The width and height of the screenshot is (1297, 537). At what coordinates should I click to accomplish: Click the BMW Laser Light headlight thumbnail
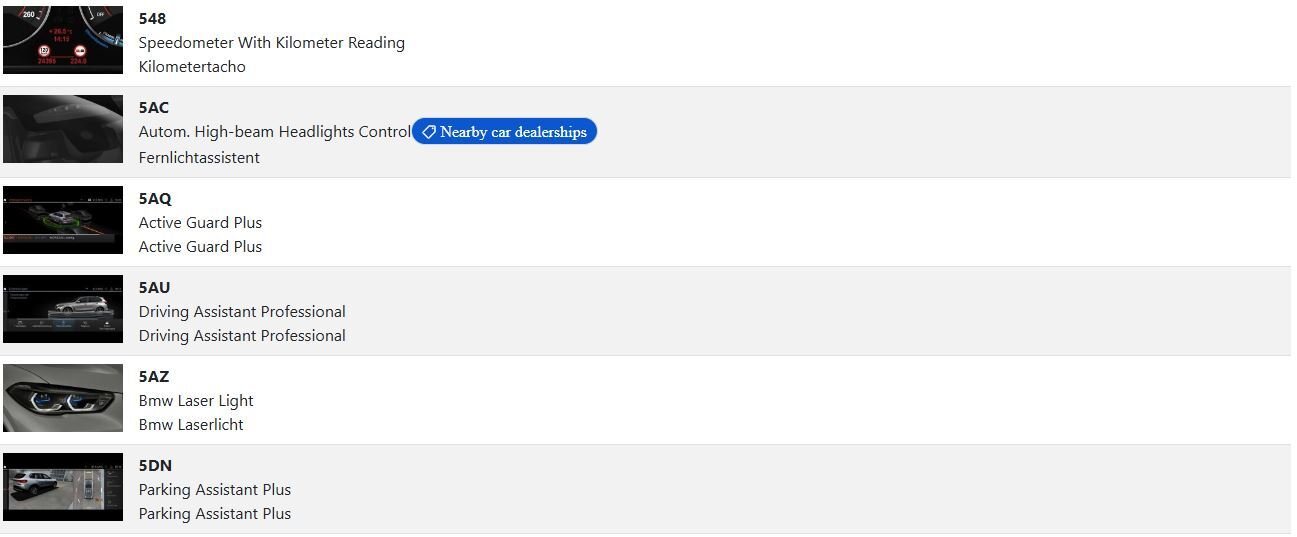[63, 398]
